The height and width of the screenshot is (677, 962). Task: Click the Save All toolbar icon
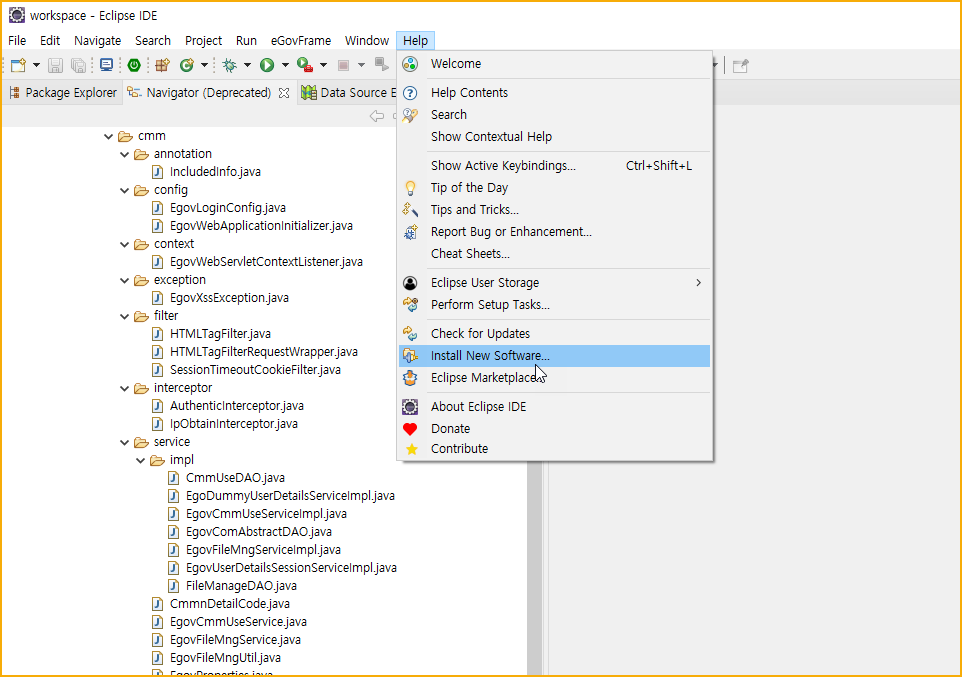tap(79, 65)
